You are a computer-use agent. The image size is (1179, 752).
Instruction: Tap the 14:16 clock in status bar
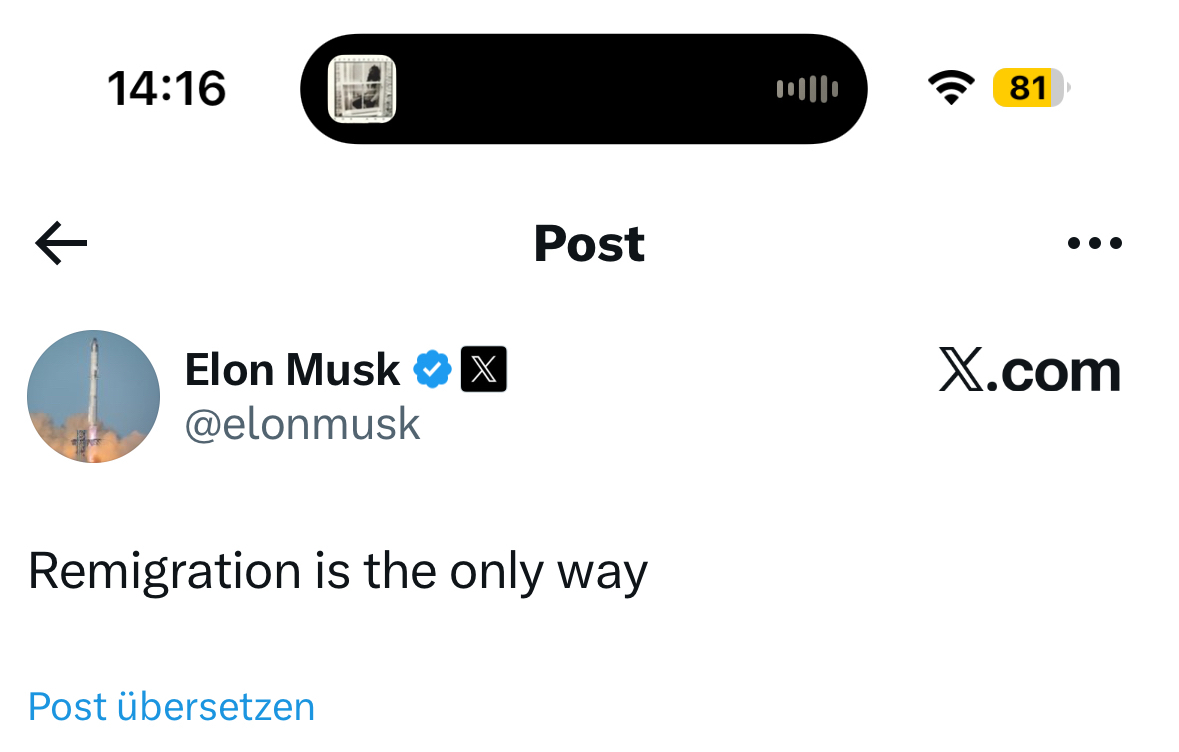(166, 89)
